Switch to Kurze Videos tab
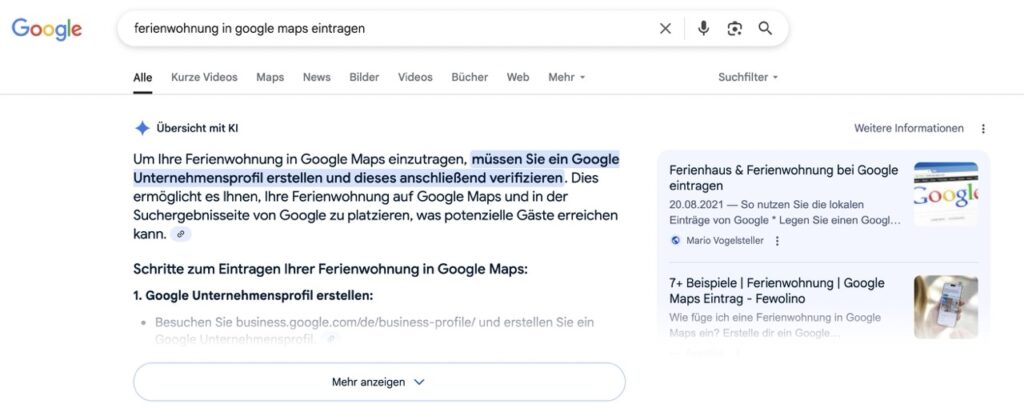This screenshot has height=408, width=1024. (x=204, y=77)
